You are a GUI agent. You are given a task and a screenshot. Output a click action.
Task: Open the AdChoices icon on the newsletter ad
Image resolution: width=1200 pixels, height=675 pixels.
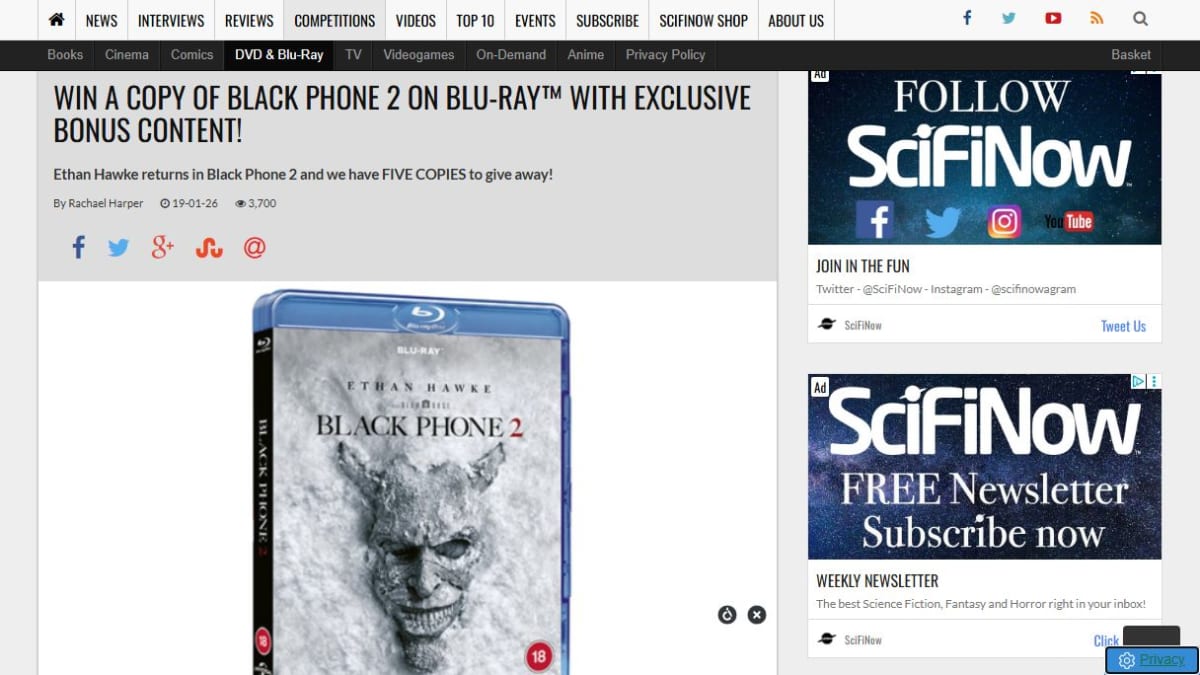tap(1138, 381)
